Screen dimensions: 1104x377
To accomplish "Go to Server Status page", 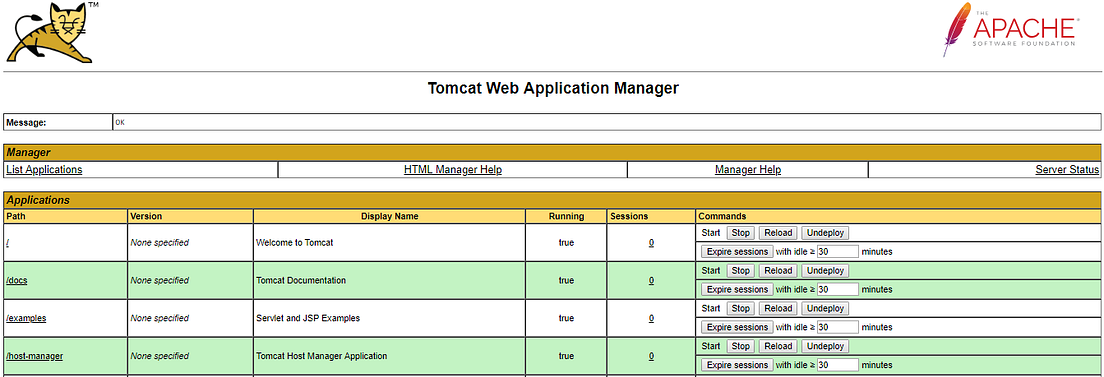I will [x=1067, y=170].
